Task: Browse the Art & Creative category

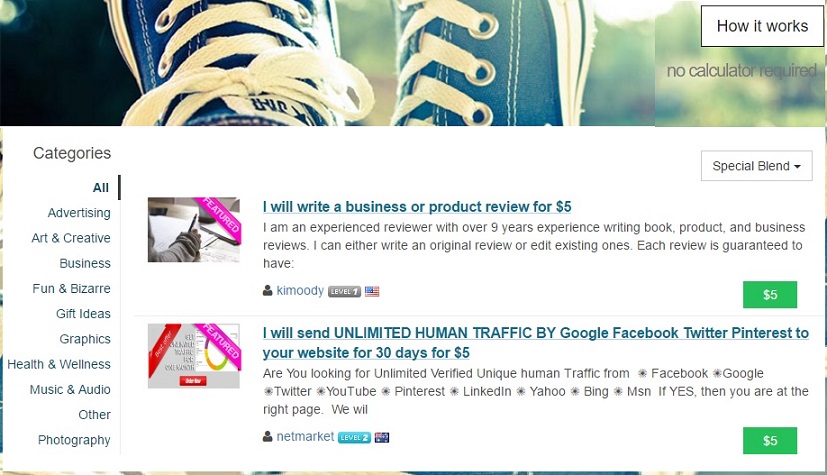Action: tap(71, 238)
